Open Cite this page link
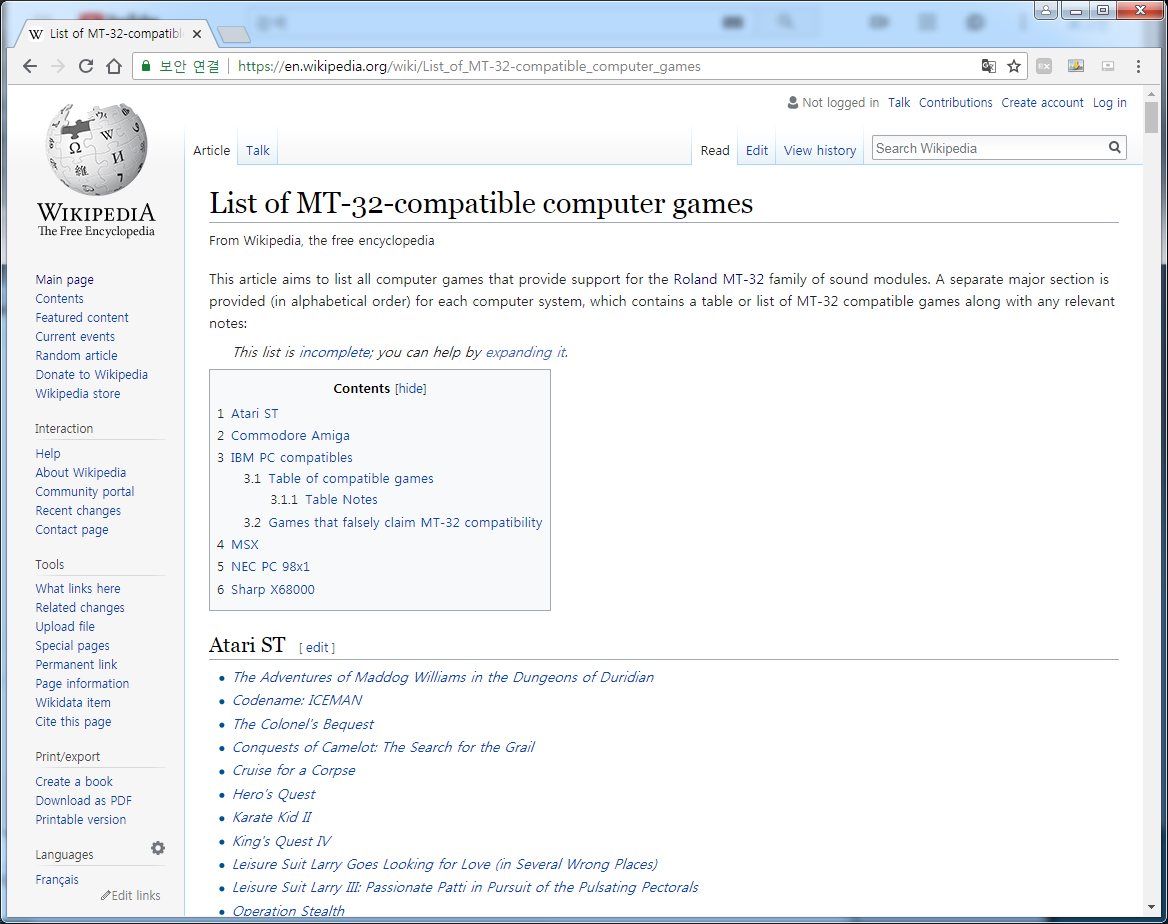The height and width of the screenshot is (924, 1168). click(73, 721)
